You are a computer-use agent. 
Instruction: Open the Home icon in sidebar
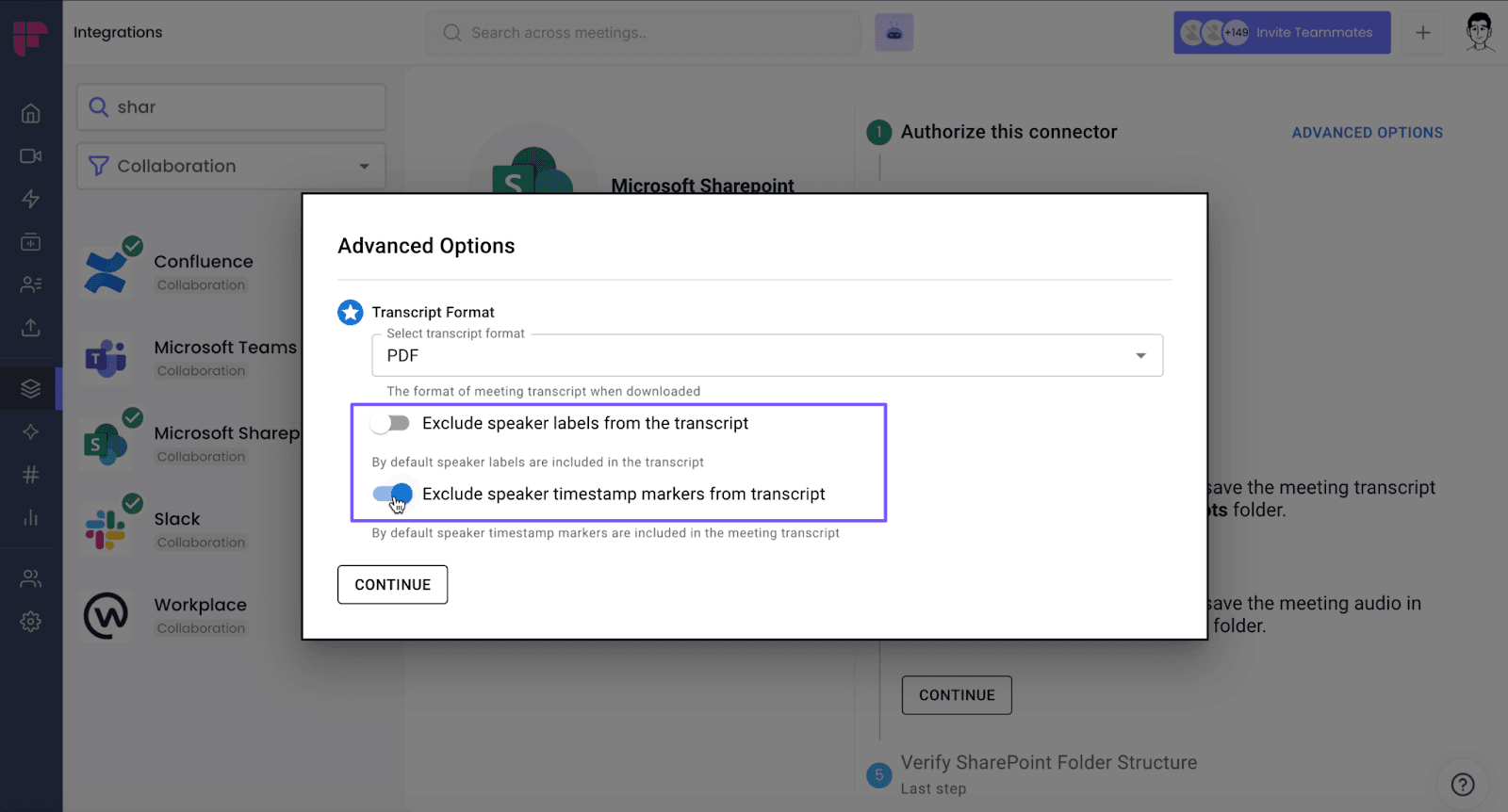pyautogui.click(x=31, y=113)
